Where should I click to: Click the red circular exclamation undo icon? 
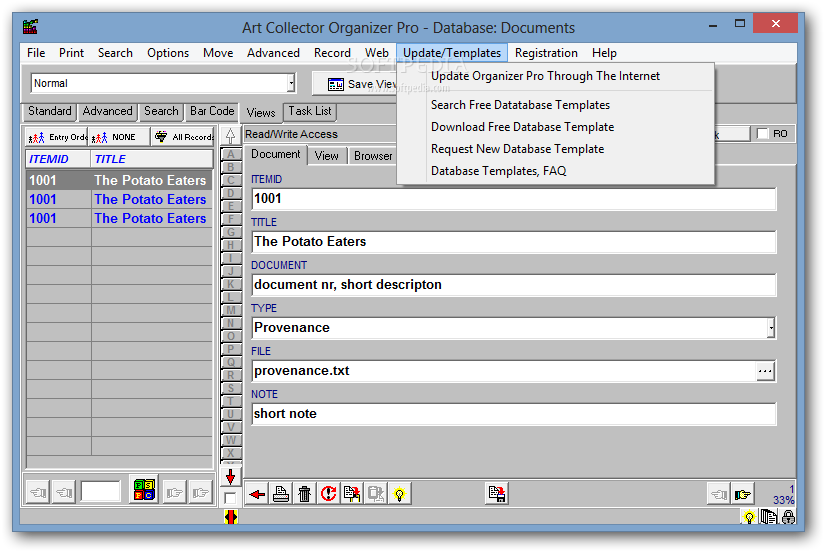click(x=328, y=494)
